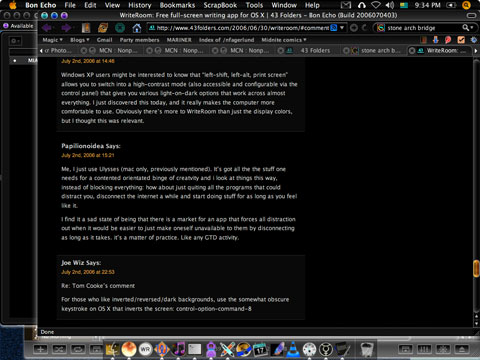Open iTunes music note in the Dock
480x360 pixels.
click(179, 349)
